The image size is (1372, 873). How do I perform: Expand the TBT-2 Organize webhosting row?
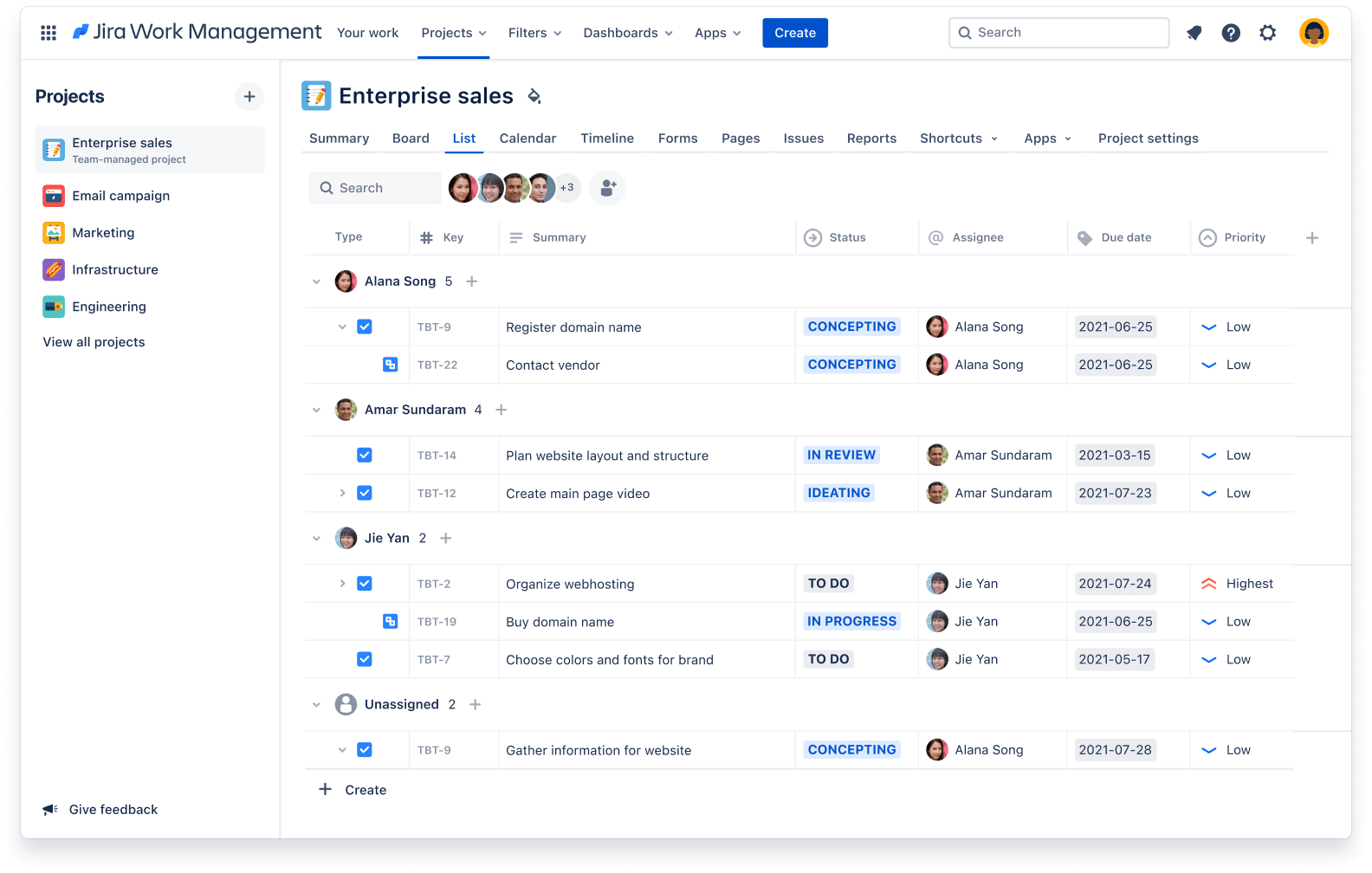coord(342,584)
